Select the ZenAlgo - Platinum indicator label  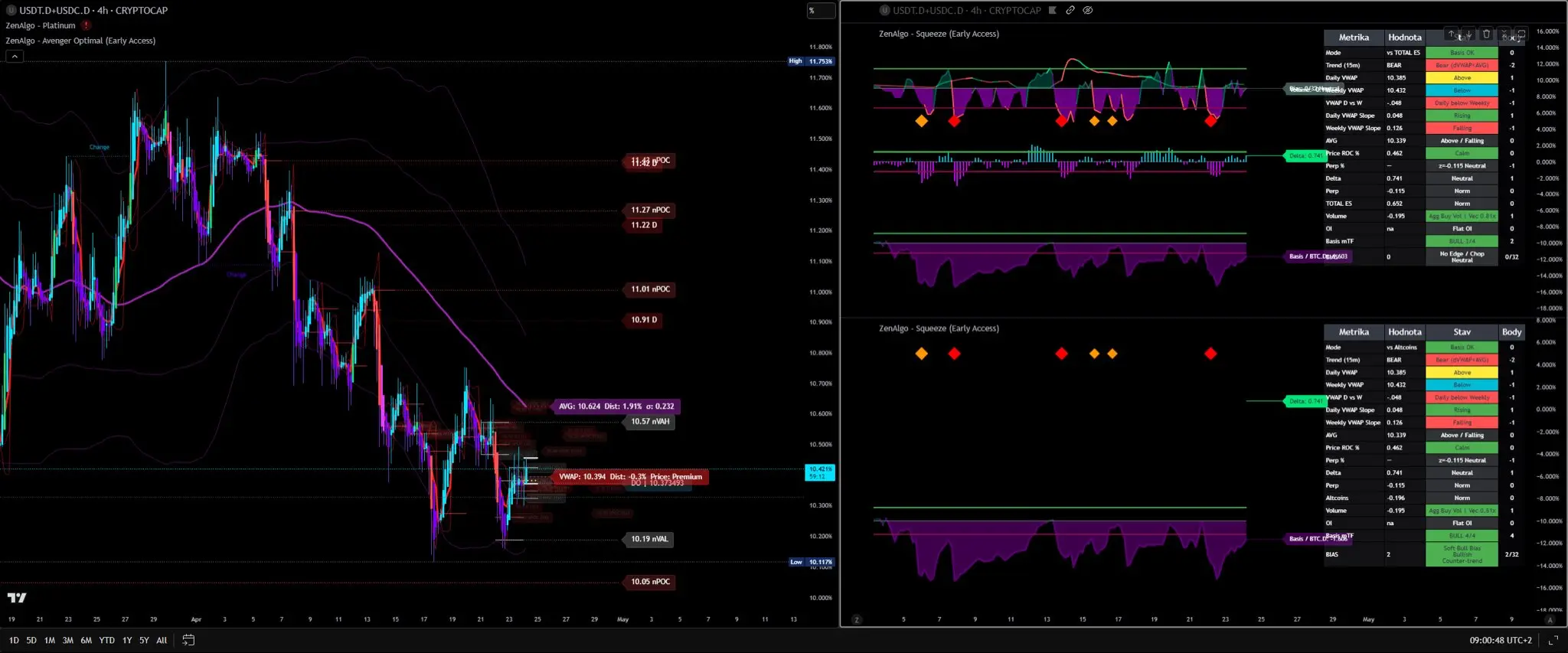[41, 25]
